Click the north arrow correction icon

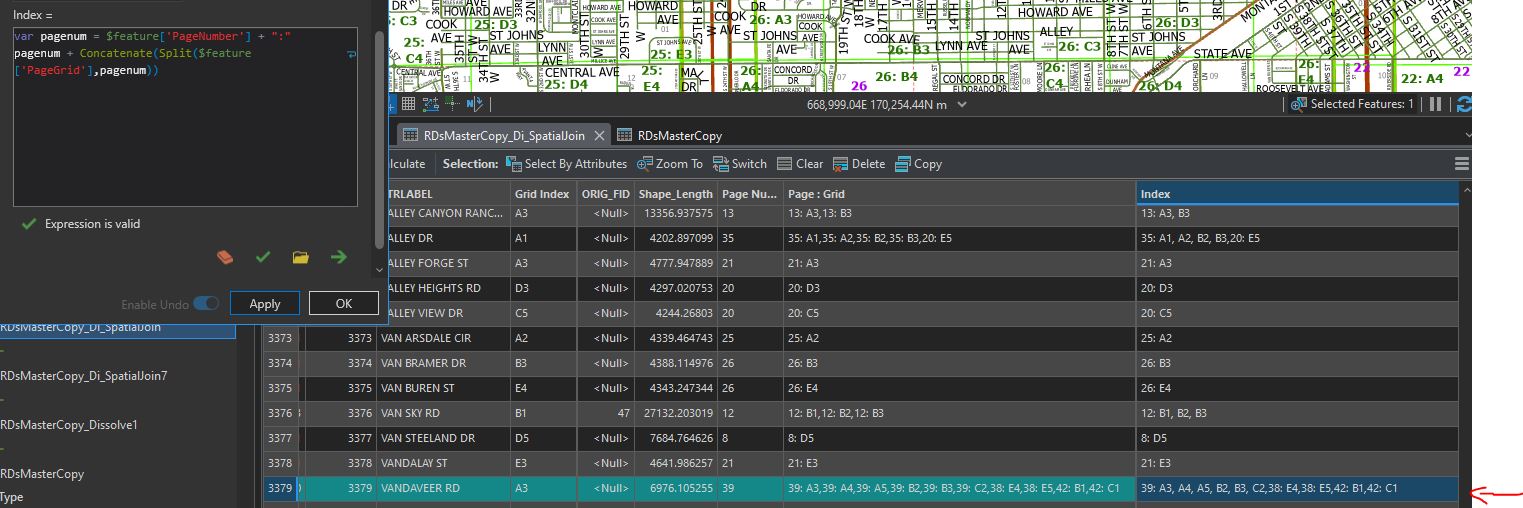click(x=474, y=104)
